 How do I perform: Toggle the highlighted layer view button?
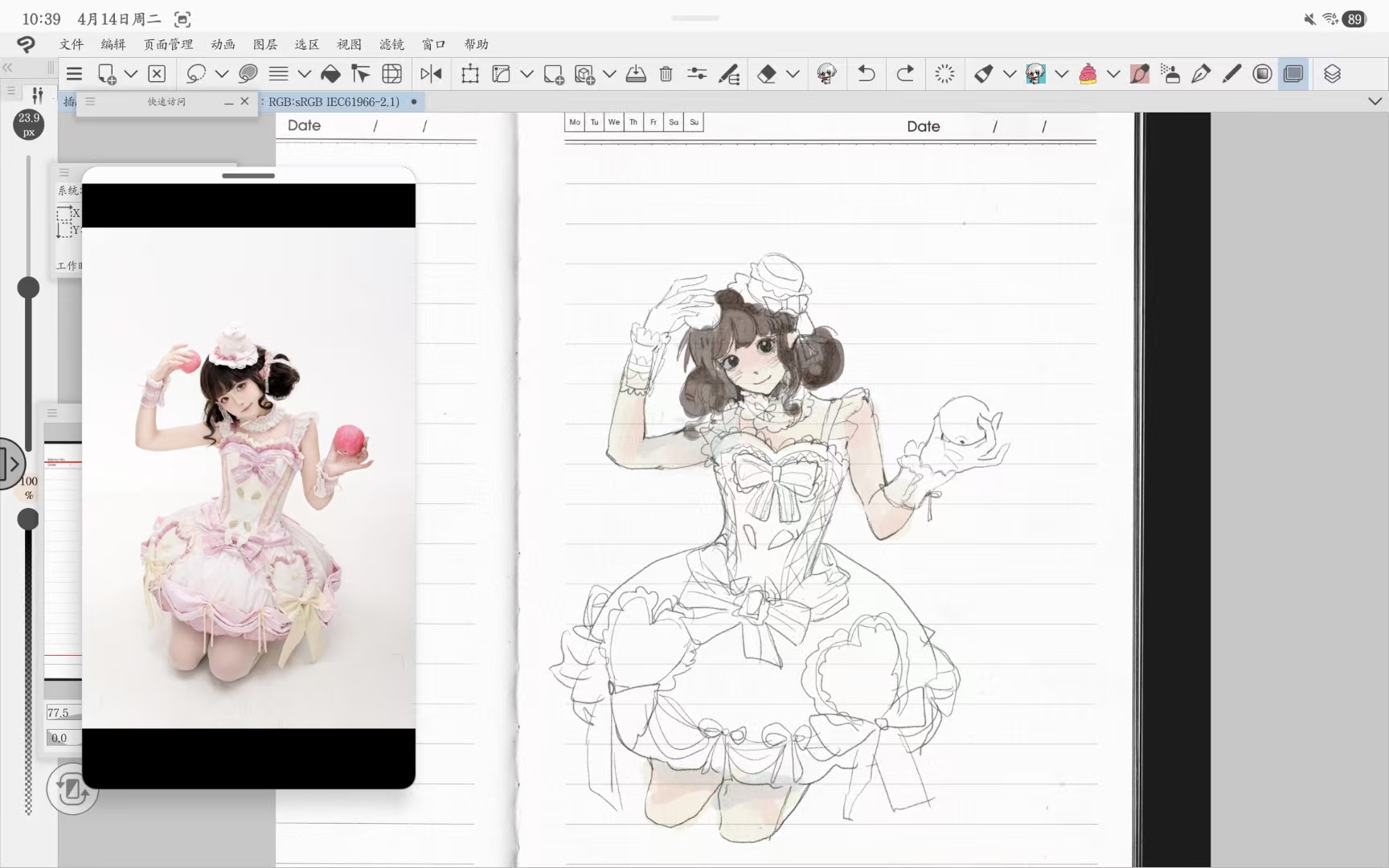pos(1293,74)
